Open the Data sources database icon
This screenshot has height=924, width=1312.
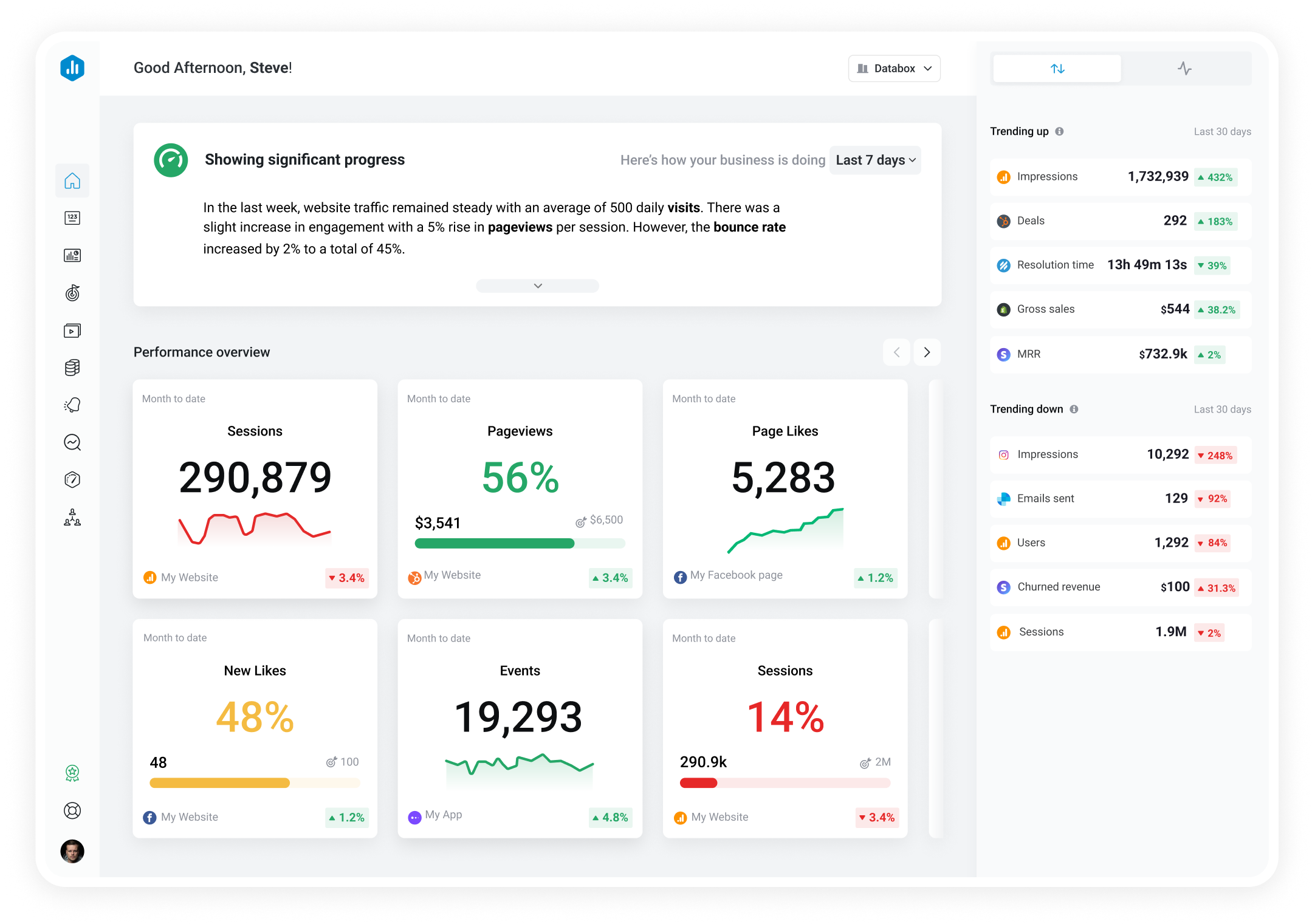(x=72, y=368)
